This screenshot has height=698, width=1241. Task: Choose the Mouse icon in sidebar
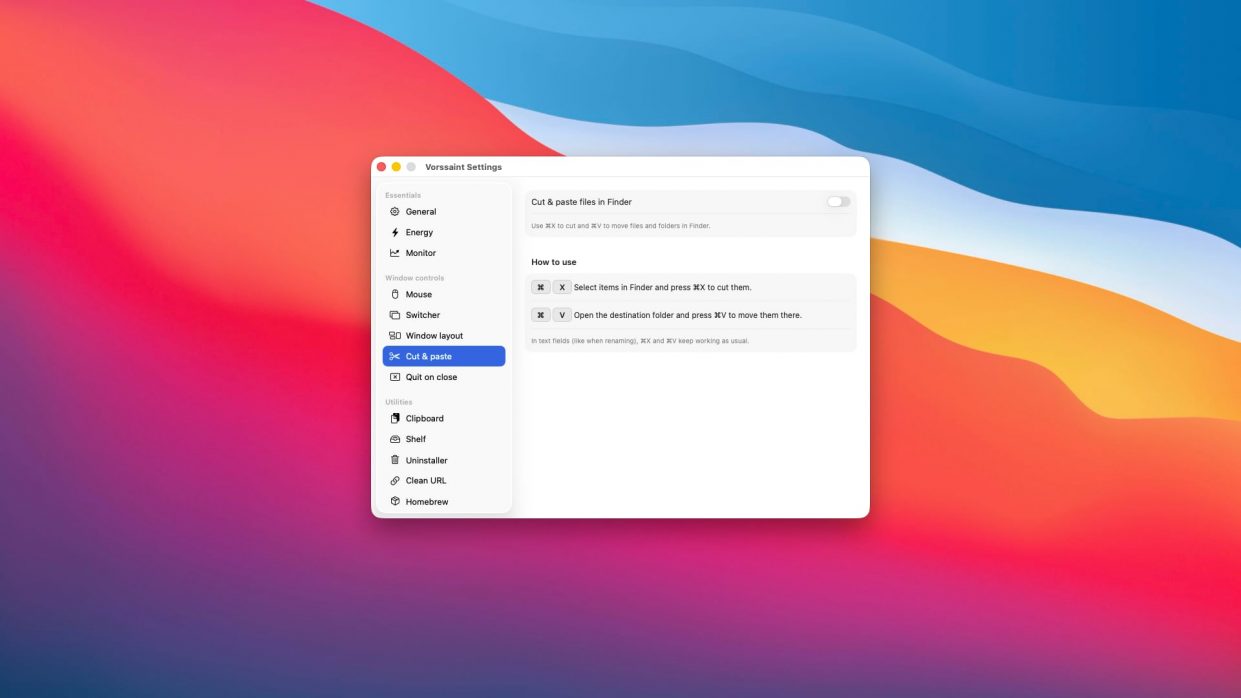[x=395, y=294]
